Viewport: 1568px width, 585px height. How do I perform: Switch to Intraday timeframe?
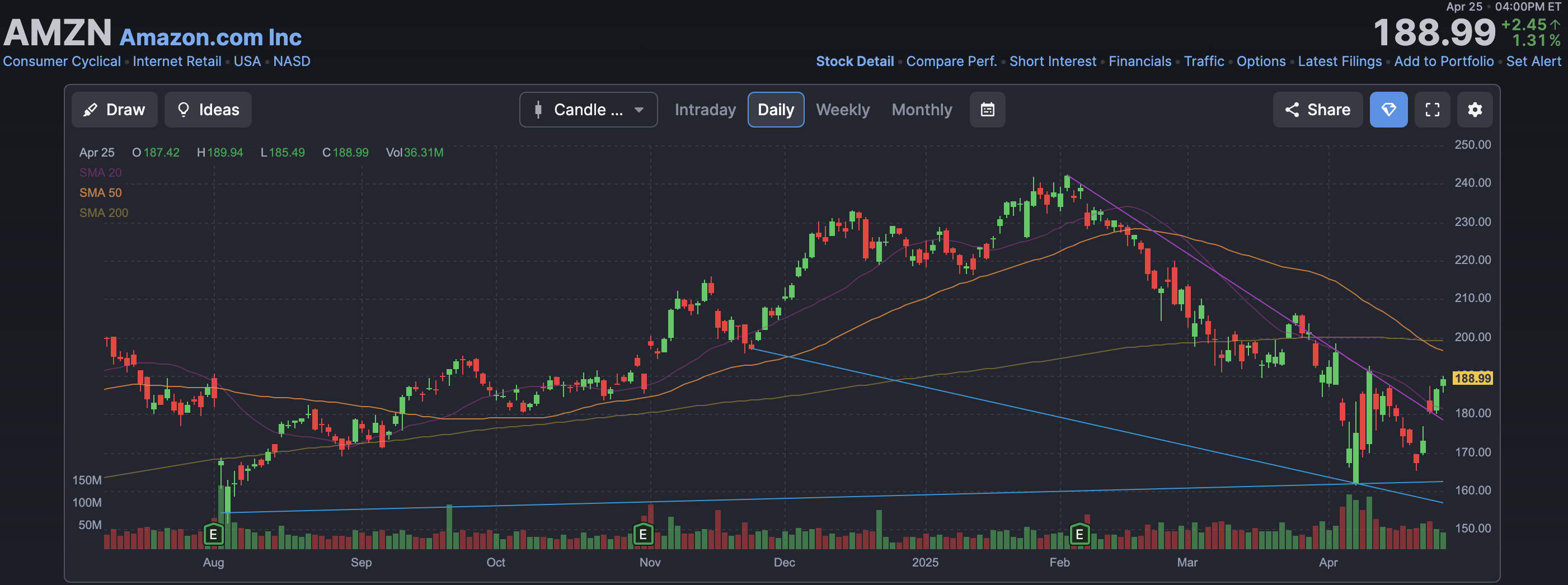[x=705, y=110]
